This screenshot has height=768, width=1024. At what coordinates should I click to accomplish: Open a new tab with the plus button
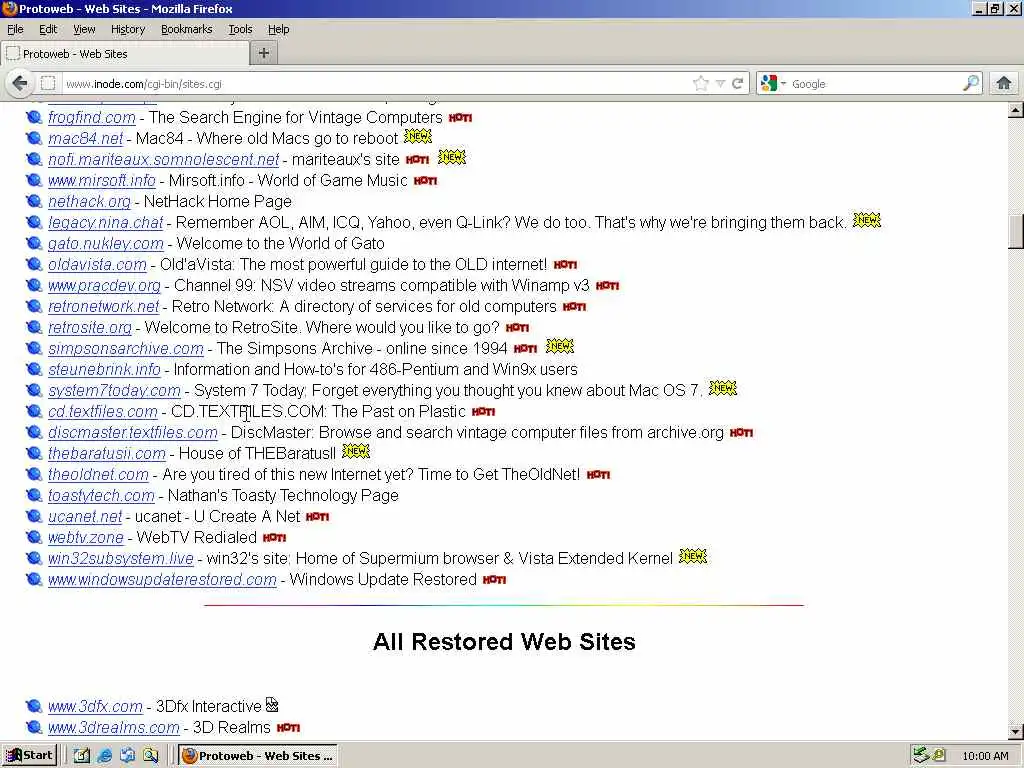[264, 54]
